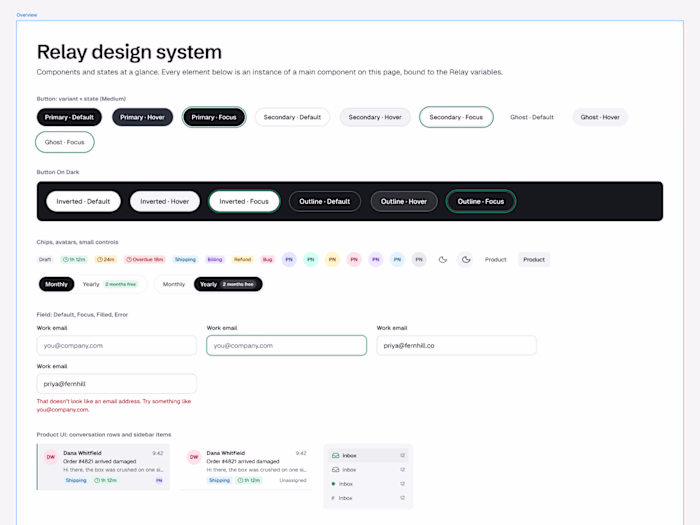700x525 pixels.
Task: Click the Outline · Focus button
Action: [481, 201]
